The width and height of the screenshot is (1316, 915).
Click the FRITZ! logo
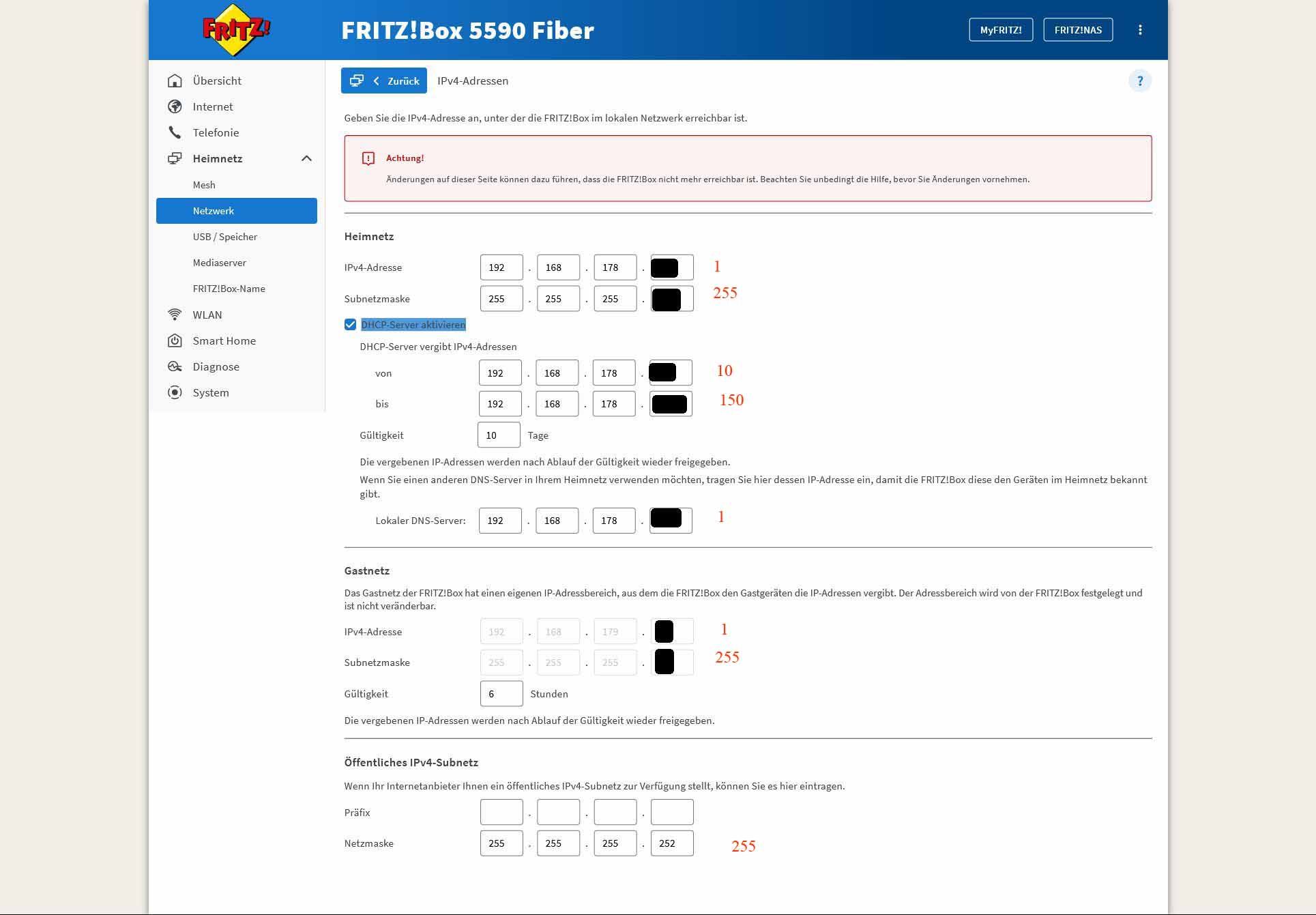point(235,30)
